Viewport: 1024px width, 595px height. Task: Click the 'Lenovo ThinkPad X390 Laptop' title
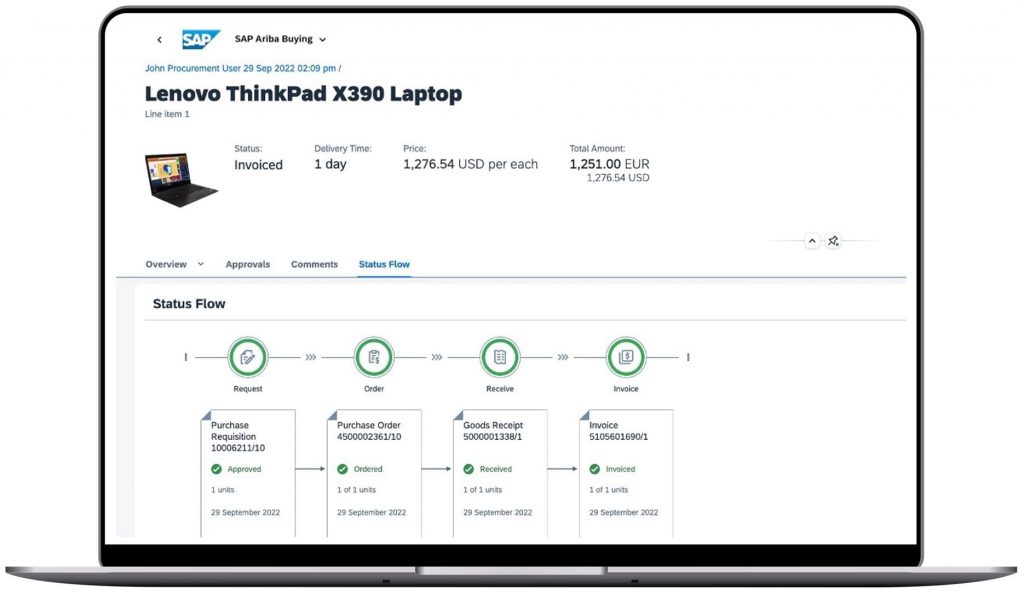[303, 93]
